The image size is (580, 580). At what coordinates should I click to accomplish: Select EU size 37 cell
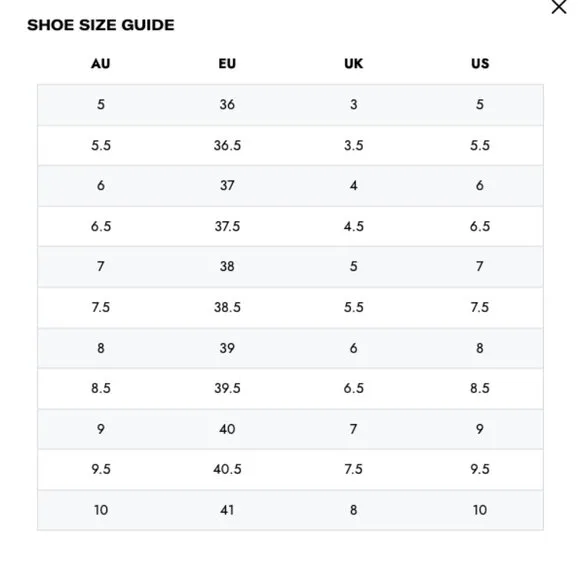(227, 185)
